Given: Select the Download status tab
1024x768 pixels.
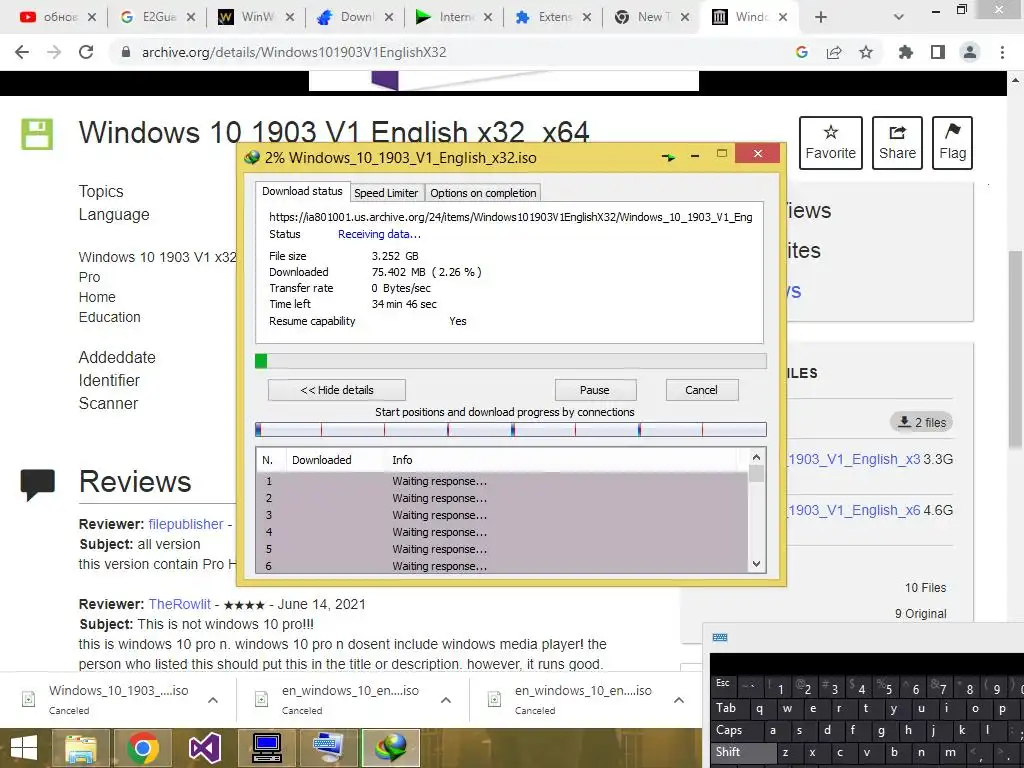Looking at the screenshot, I should 302,191.
